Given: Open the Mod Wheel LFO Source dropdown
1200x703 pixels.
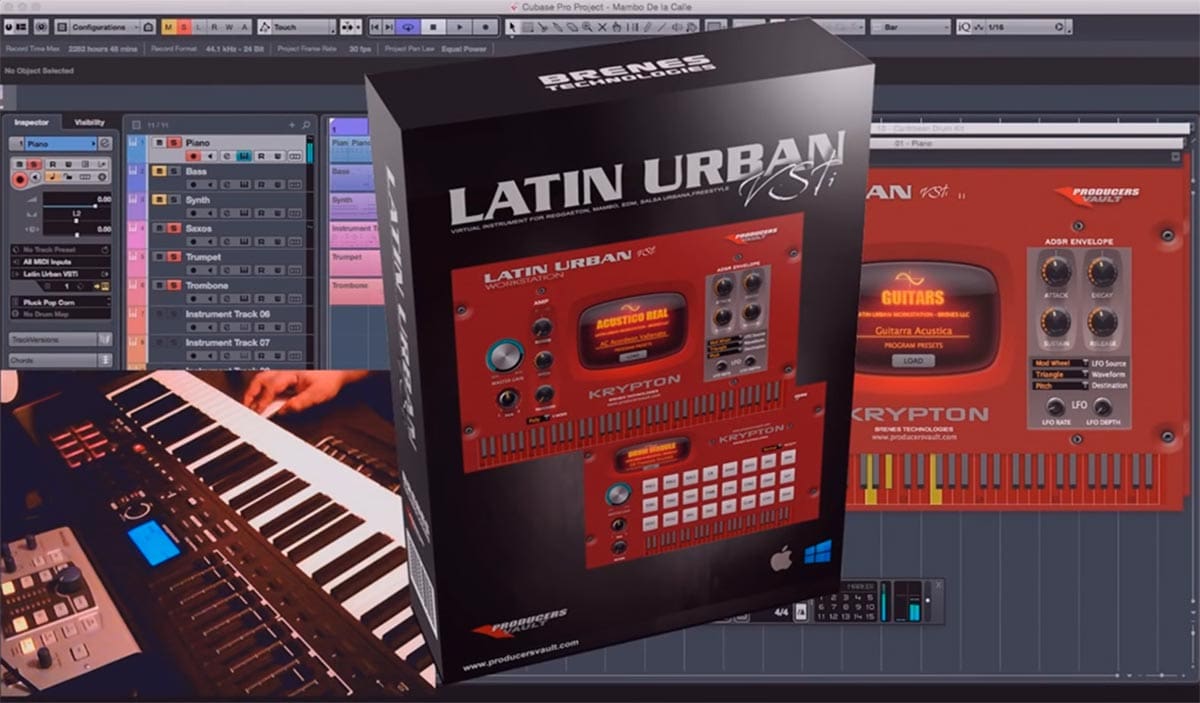Looking at the screenshot, I should (x=1060, y=363).
